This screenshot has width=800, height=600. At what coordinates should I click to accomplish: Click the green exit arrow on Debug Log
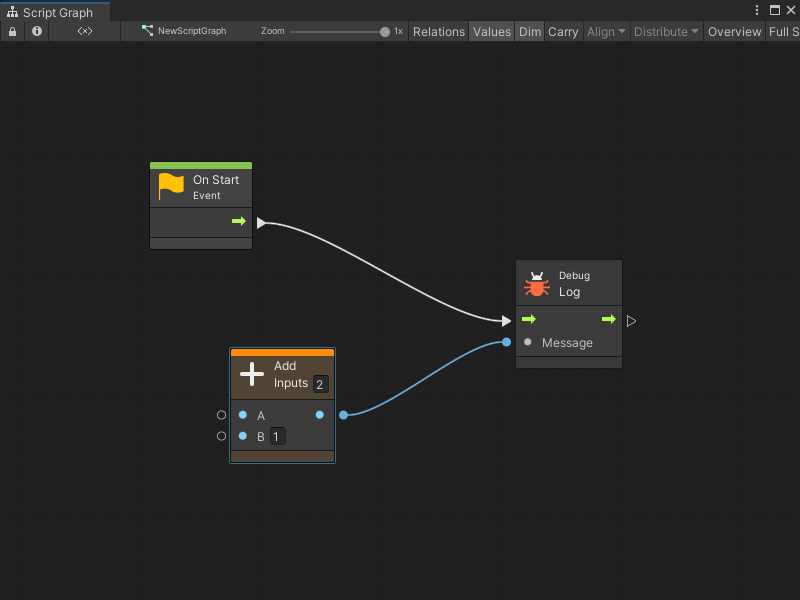tap(608, 319)
